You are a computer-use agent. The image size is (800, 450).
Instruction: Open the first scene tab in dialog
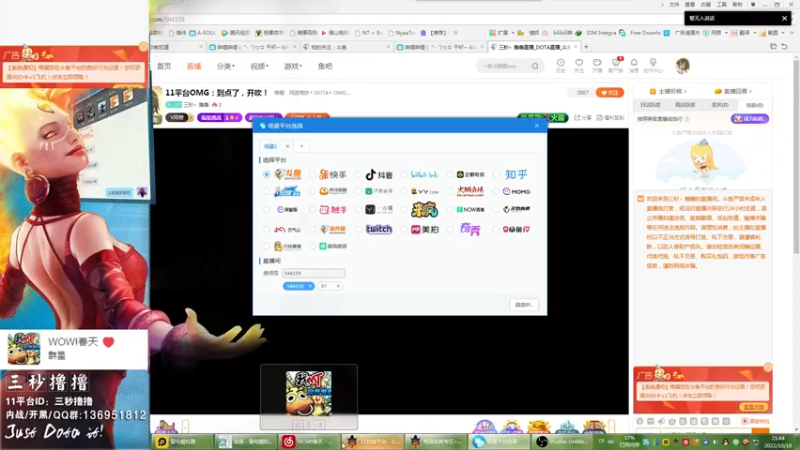270,146
